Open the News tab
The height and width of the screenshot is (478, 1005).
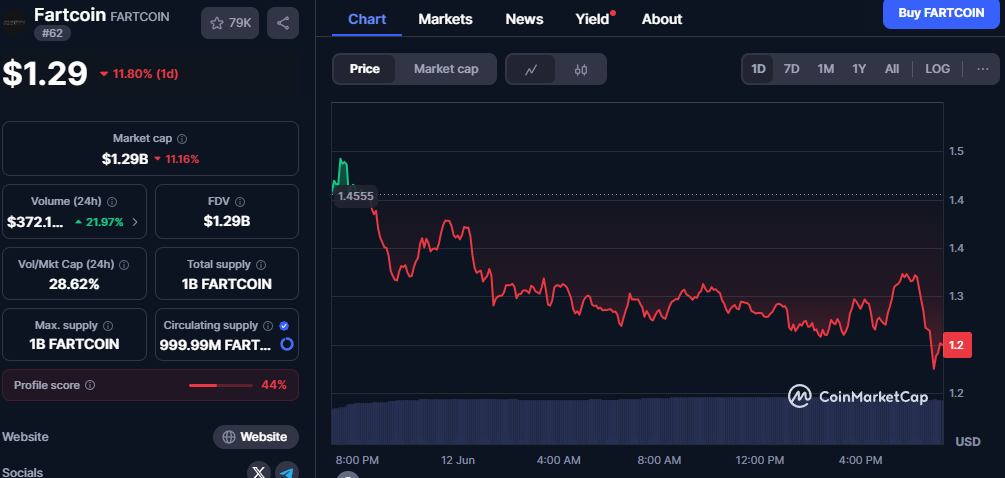[524, 19]
